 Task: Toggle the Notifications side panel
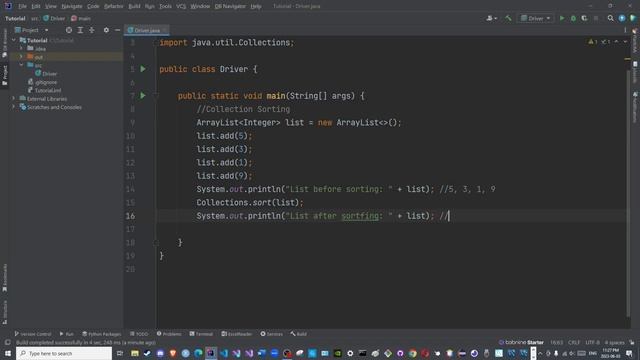tap(635, 107)
